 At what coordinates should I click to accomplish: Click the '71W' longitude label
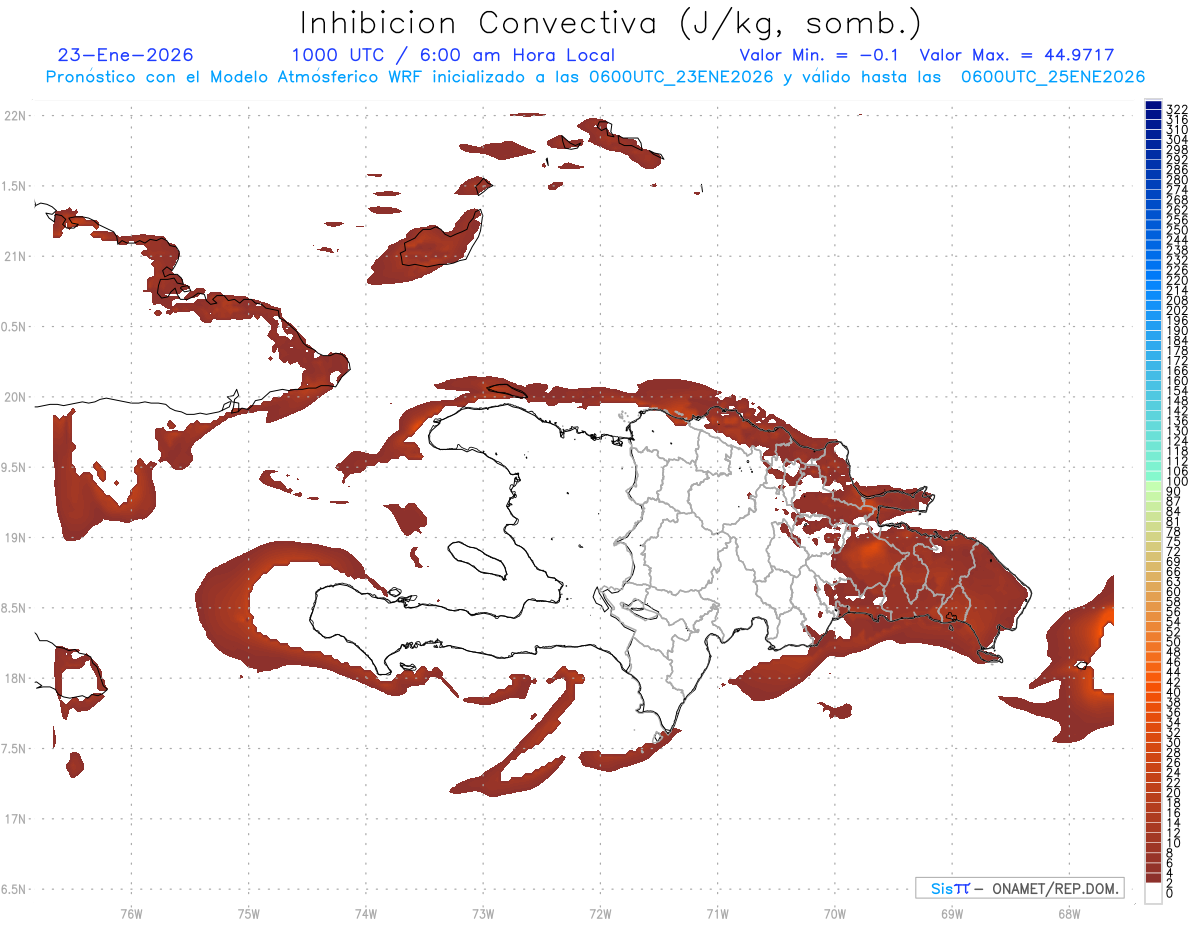717,913
